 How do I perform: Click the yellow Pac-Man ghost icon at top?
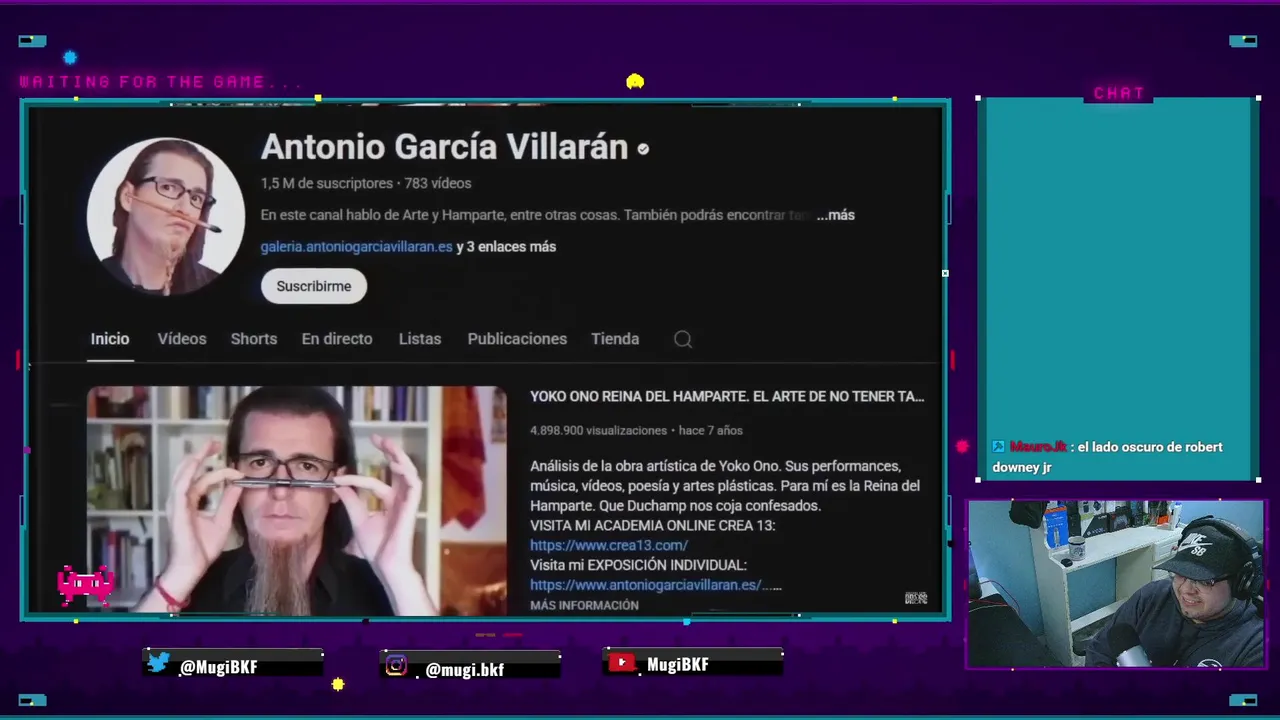pos(635,81)
